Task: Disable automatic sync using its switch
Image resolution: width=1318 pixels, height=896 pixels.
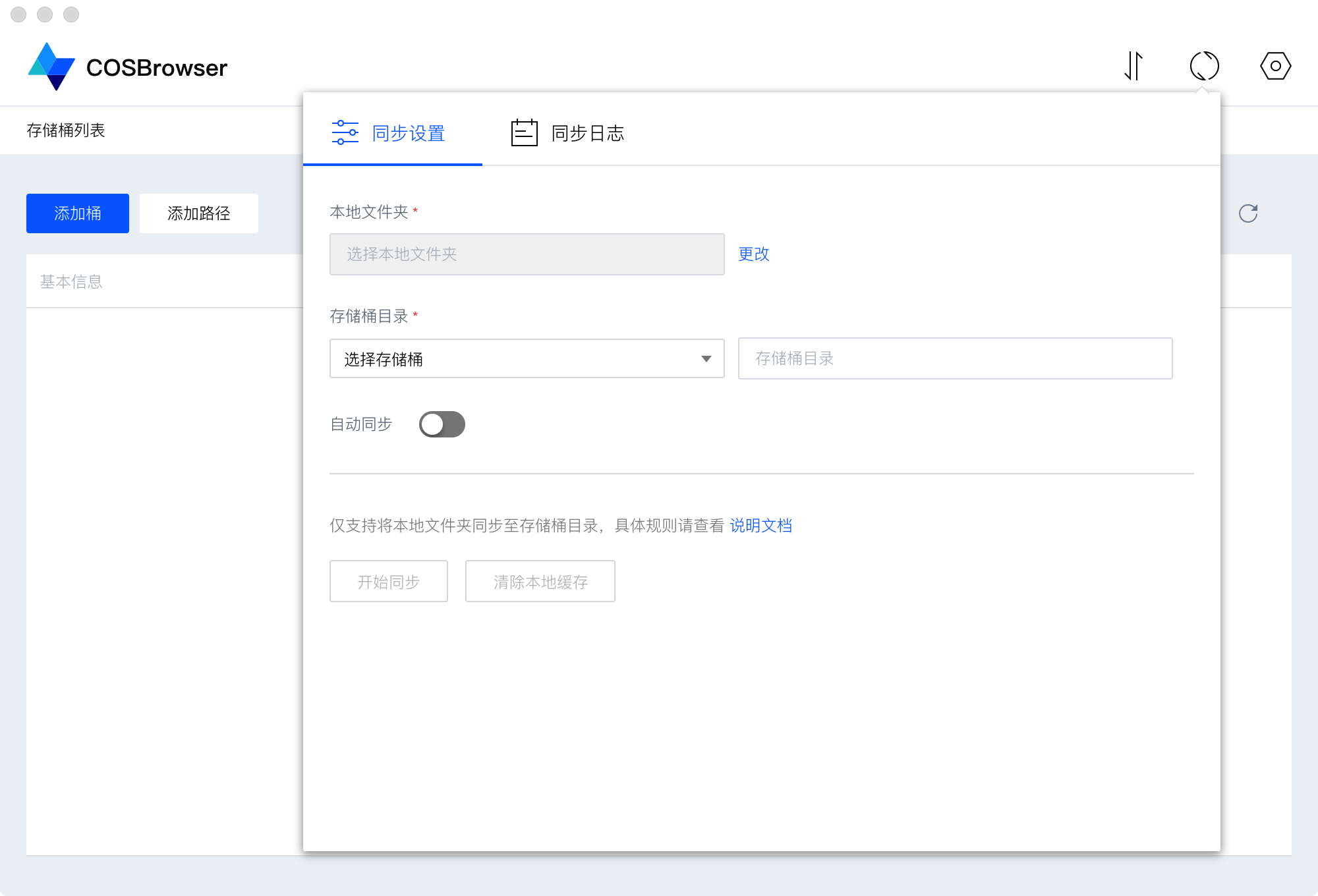Action: 442,425
